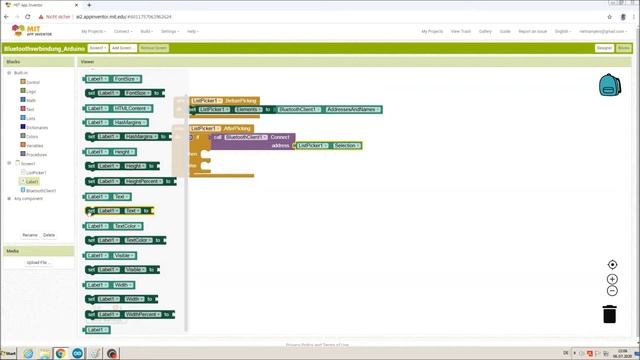Switch to the Designer view

click(604, 48)
